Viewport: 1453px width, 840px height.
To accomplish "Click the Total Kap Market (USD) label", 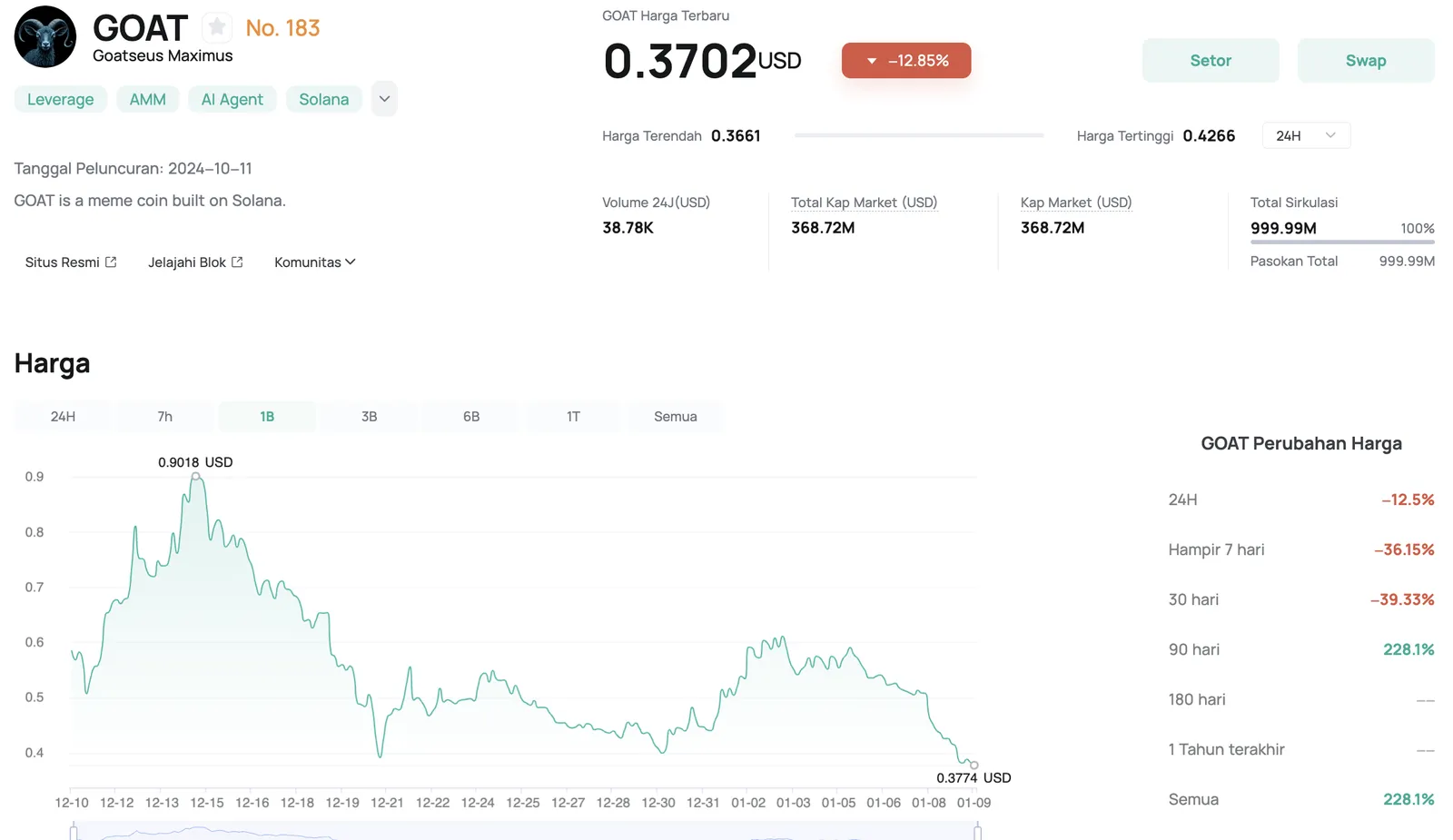I will (864, 203).
